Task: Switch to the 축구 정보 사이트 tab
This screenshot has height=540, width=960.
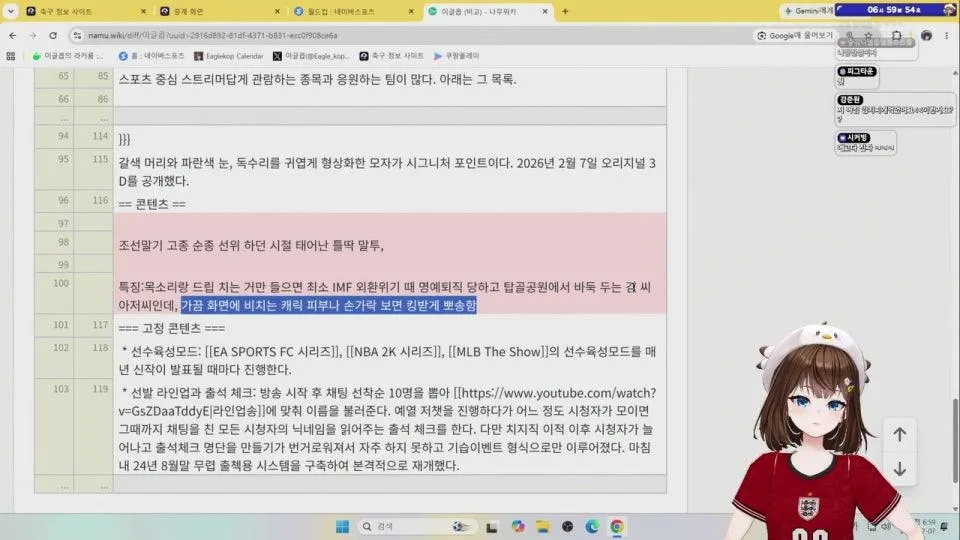Action: 86,11
